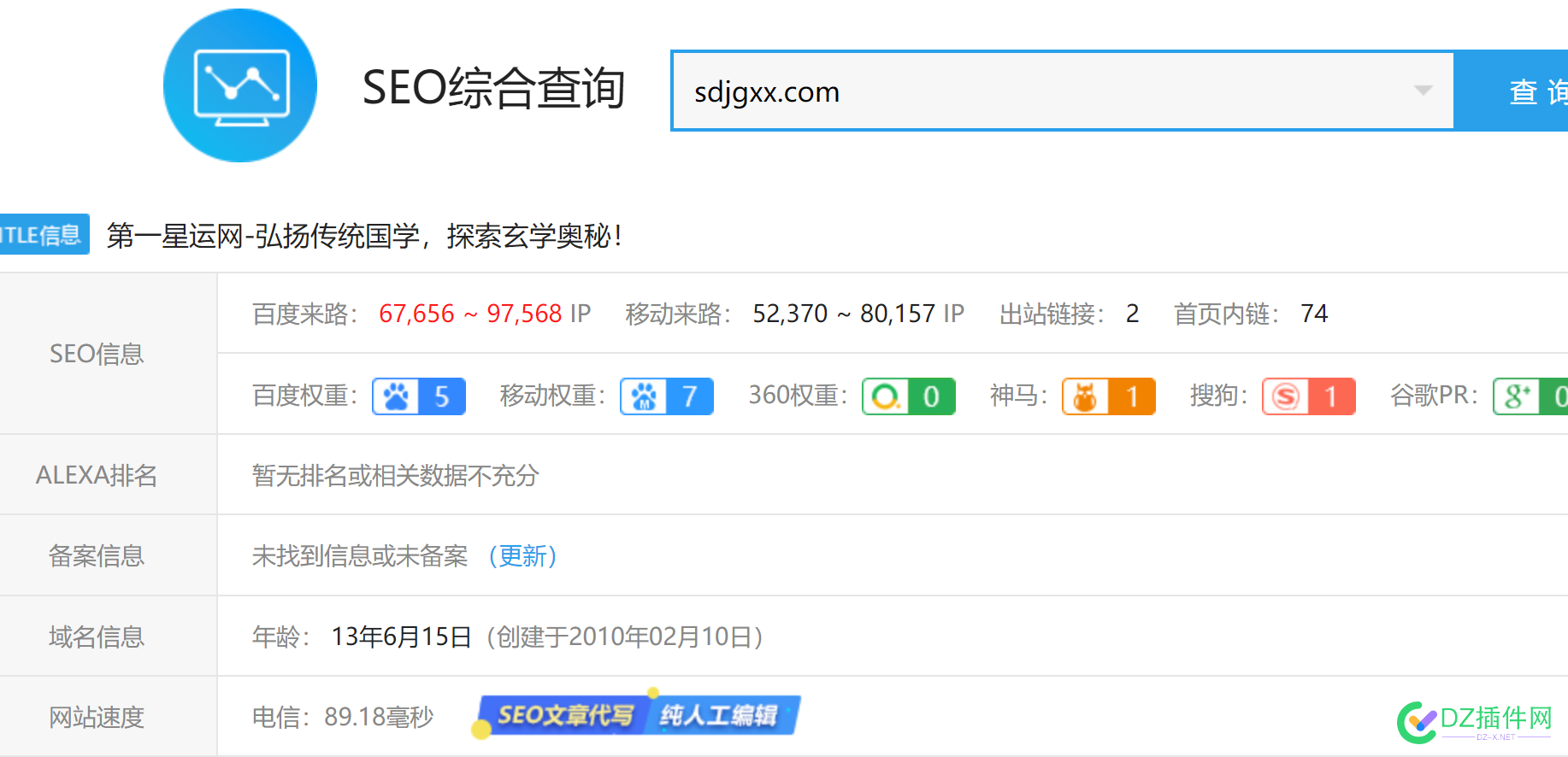
Task: Select the 域名信息 row label
Action: coord(97,637)
